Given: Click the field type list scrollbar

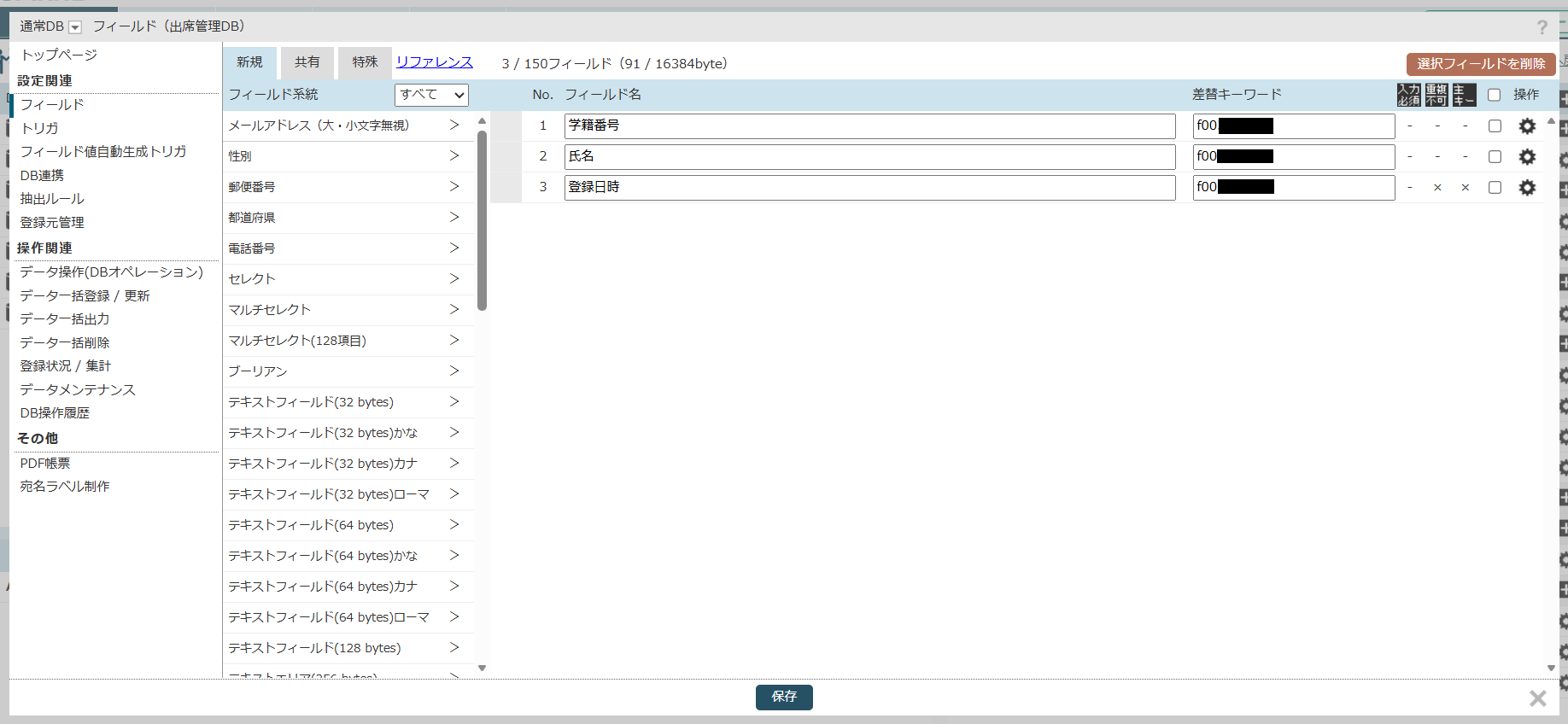Looking at the screenshot, I should (x=482, y=222).
